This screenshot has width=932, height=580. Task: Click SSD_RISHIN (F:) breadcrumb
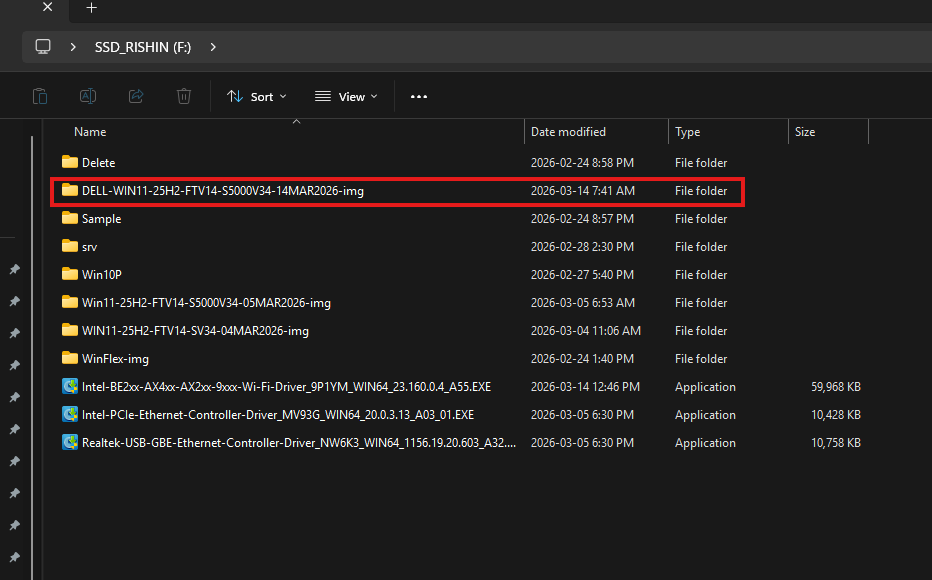click(143, 47)
